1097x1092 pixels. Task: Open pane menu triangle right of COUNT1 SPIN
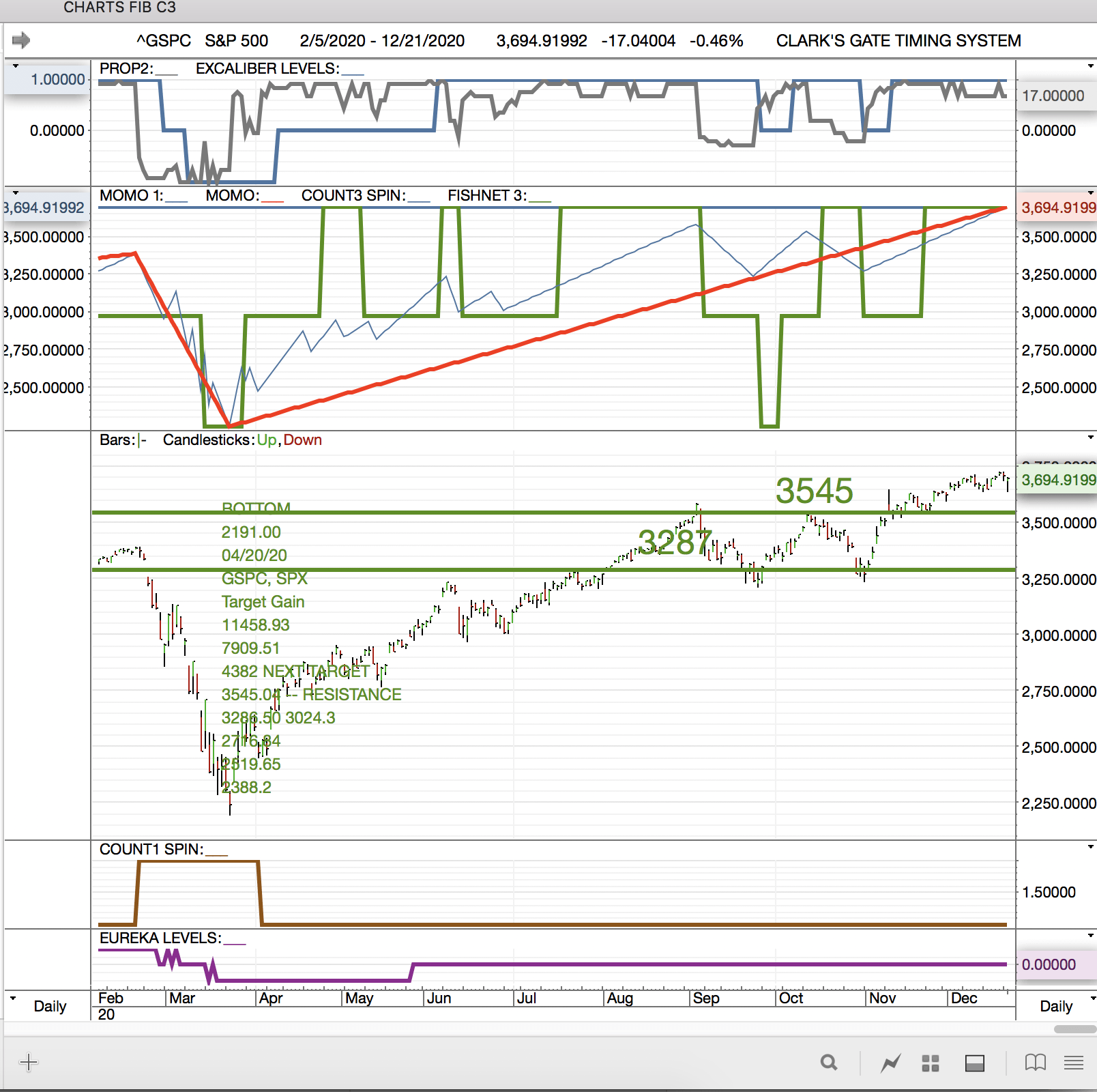tap(1090, 847)
